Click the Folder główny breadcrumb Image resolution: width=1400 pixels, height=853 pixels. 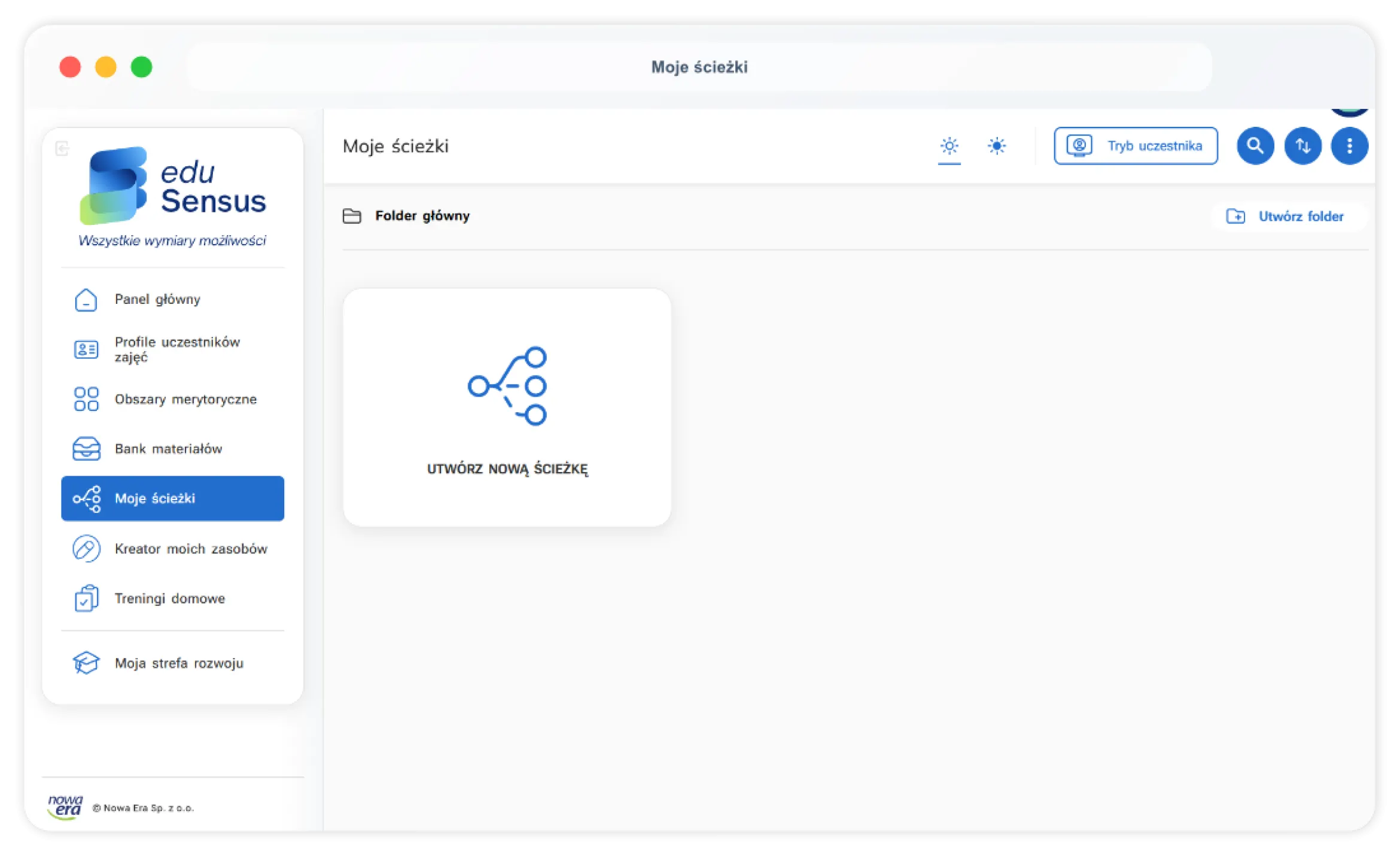(x=406, y=216)
